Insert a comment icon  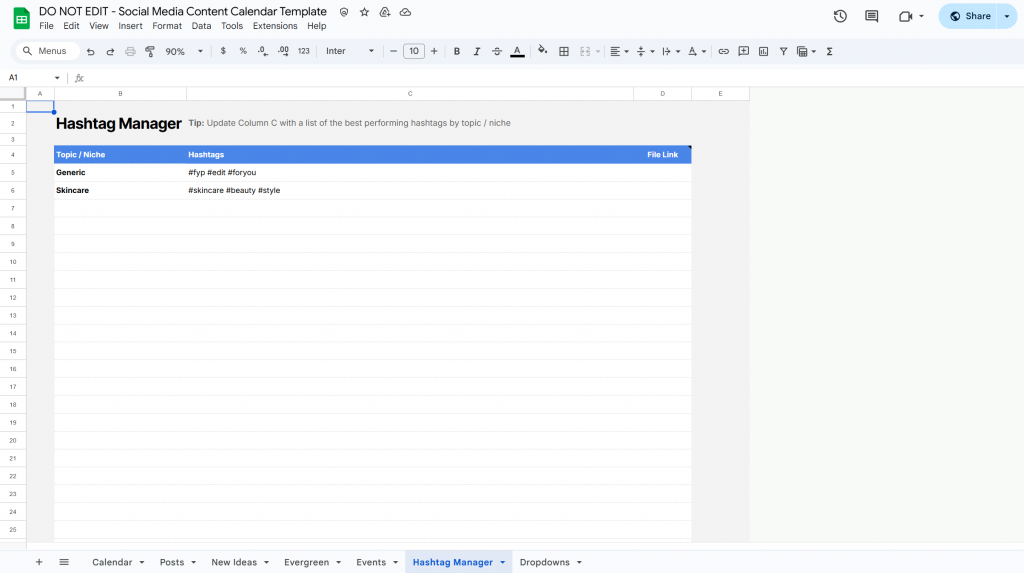(x=743, y=51)
